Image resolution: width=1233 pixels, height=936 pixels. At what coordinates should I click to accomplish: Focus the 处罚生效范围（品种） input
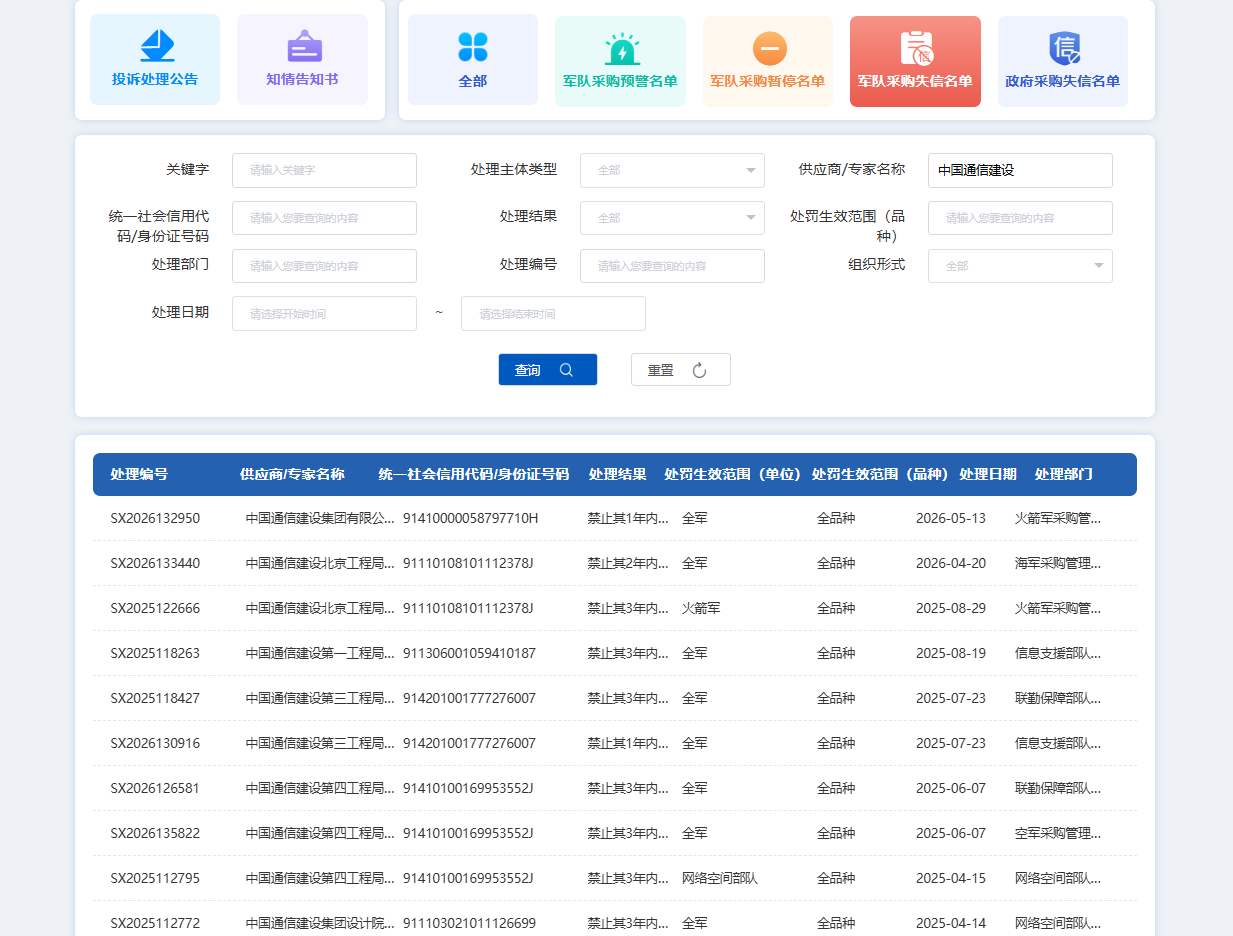point(1020,218)
